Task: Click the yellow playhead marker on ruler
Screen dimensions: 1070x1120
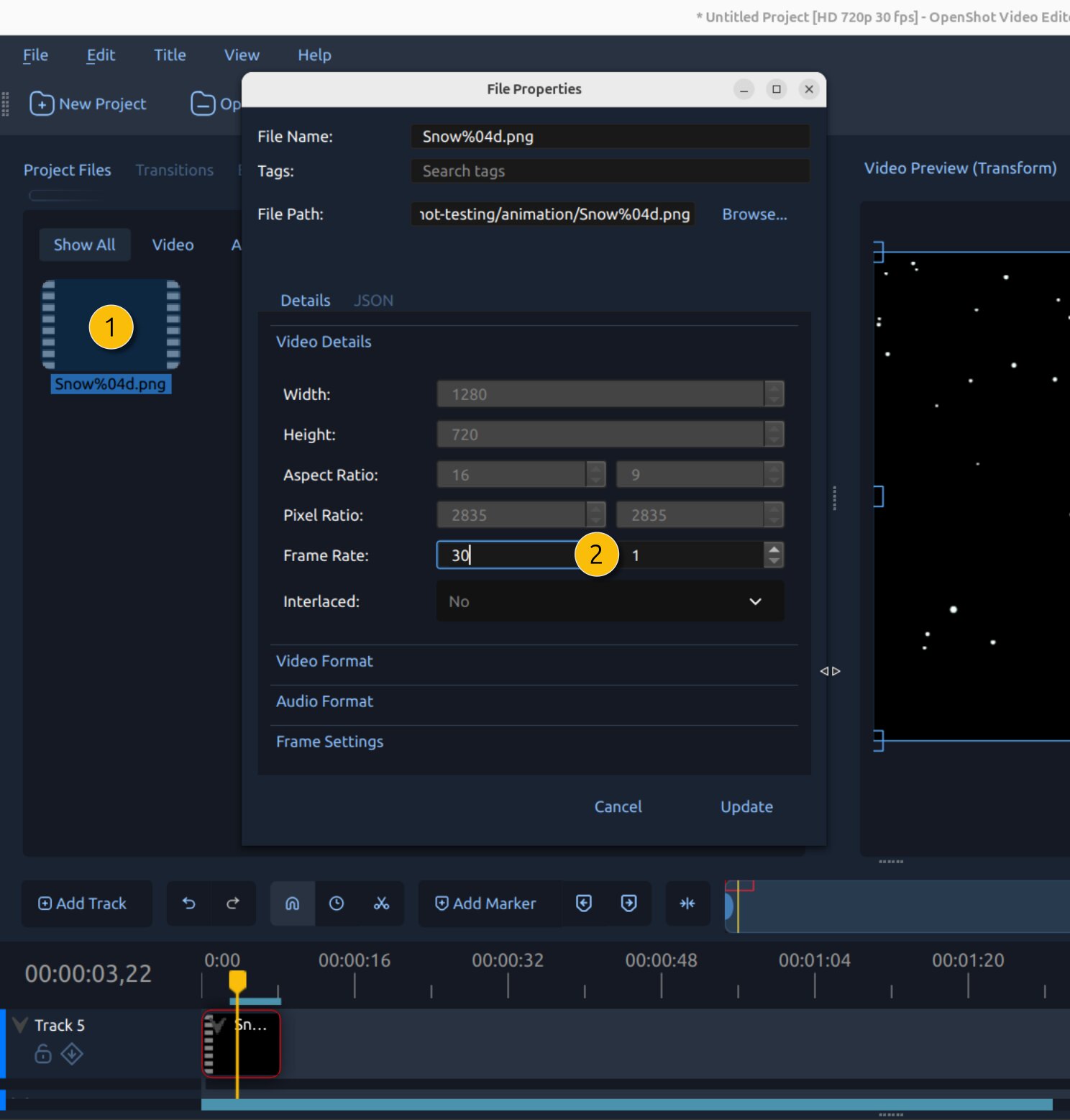Action: [237, 980]
